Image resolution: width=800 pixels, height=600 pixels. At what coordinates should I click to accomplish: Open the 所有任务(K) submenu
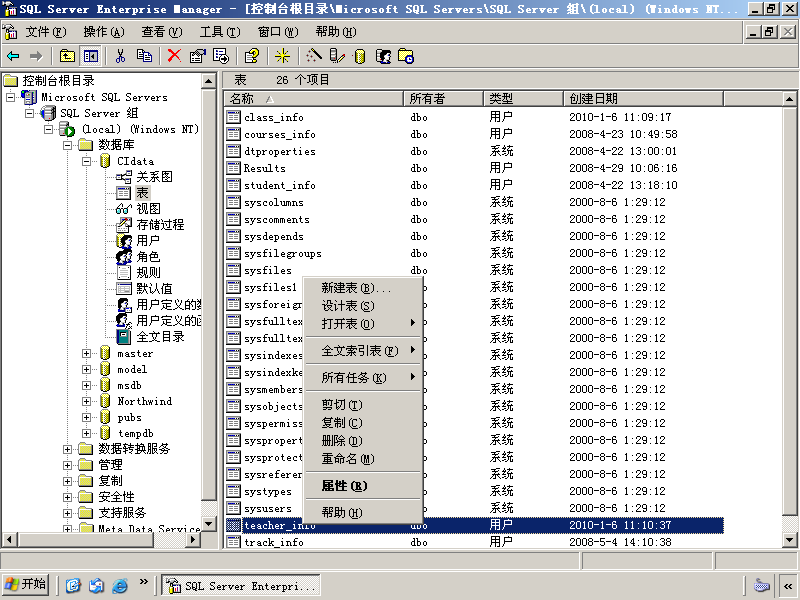pos(363,378)
